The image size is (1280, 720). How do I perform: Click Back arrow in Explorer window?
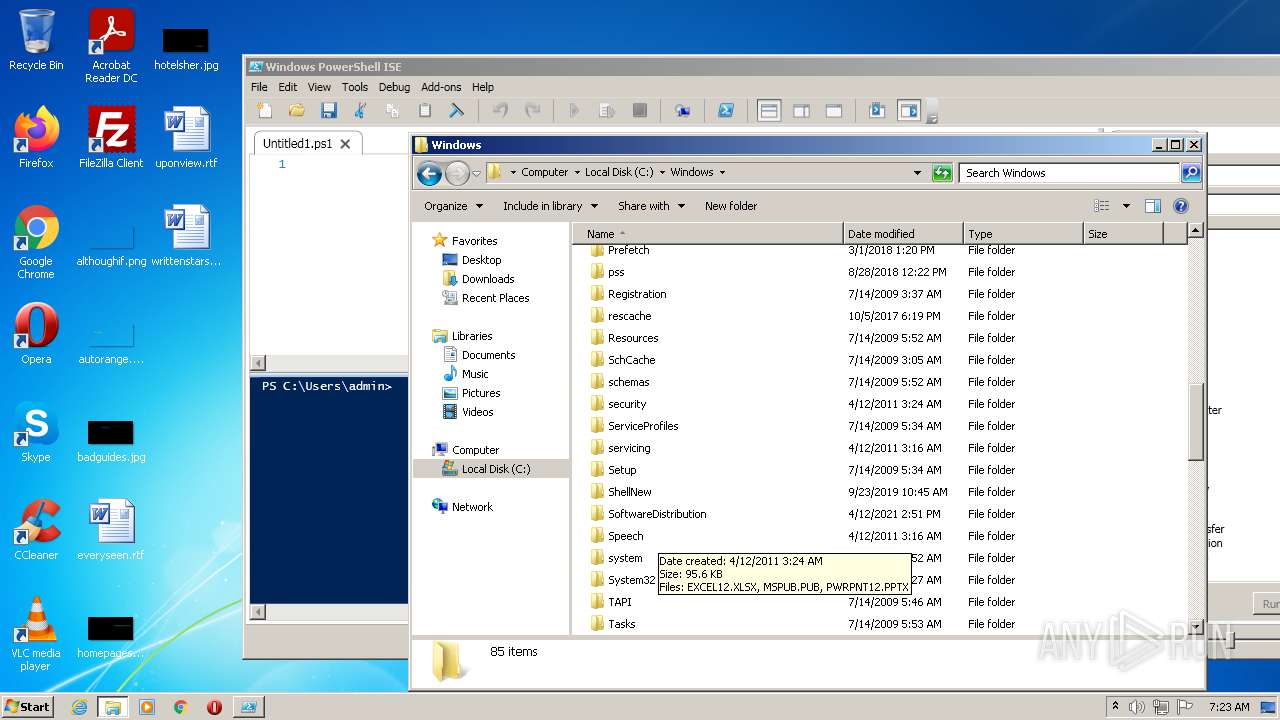click(429, 173)
